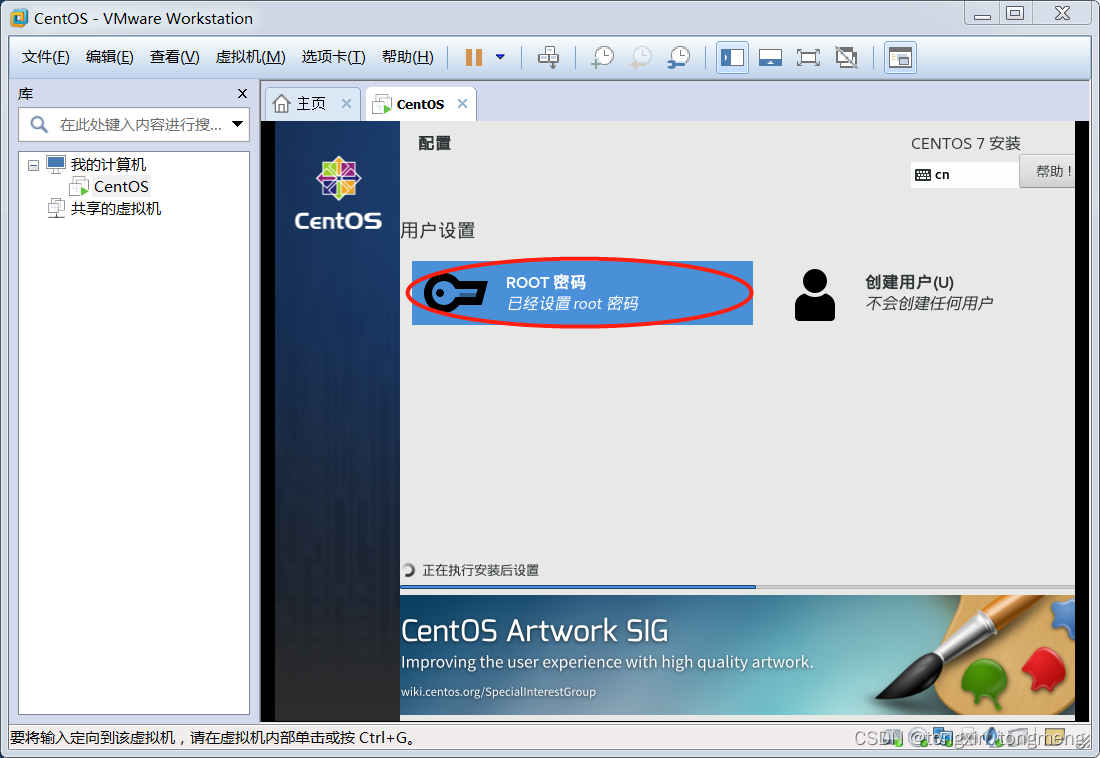This screenshot has height=758, width=1100.
Task: Open the 查看(V) menu
Action: pos(175,57)
